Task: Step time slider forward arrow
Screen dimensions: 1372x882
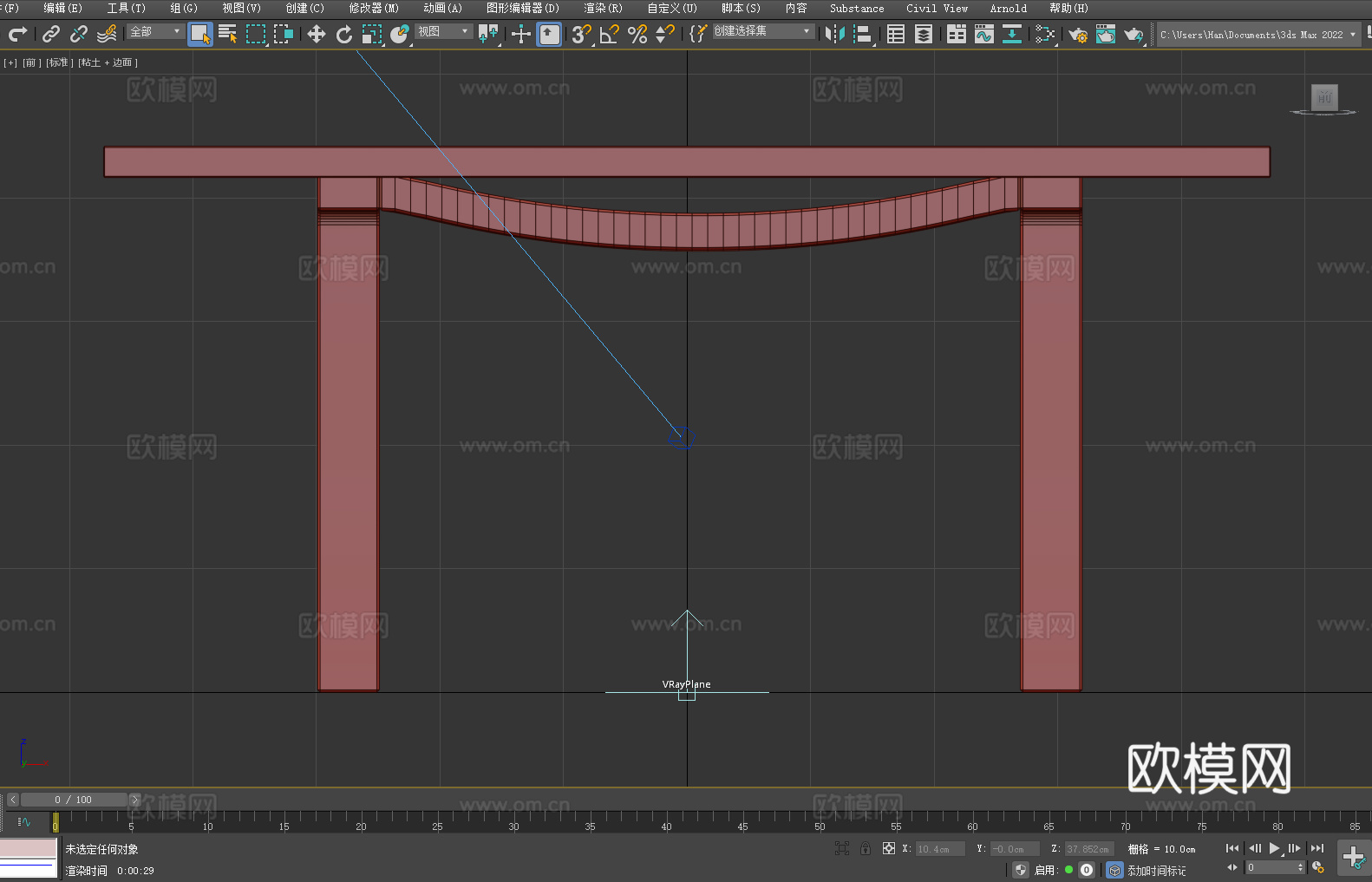Action: point(134,800)
